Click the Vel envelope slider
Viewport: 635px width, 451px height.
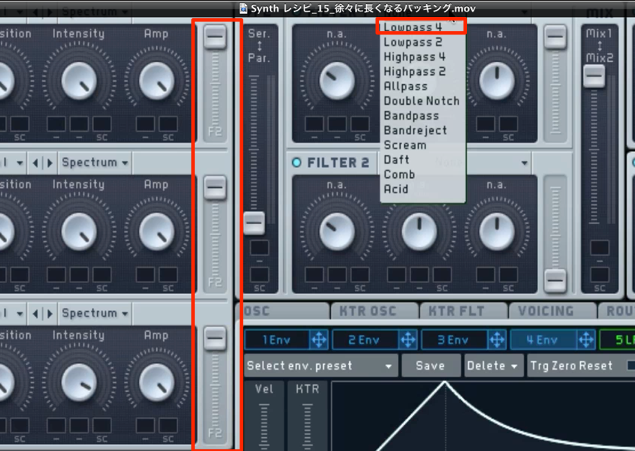point(264,425)
